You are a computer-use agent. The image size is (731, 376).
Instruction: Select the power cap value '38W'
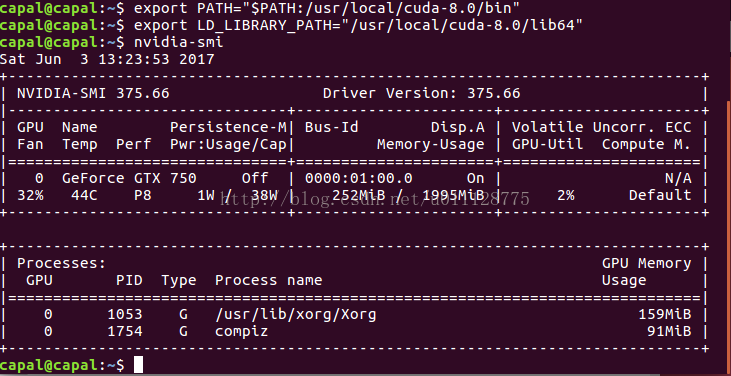coord(264,195)
